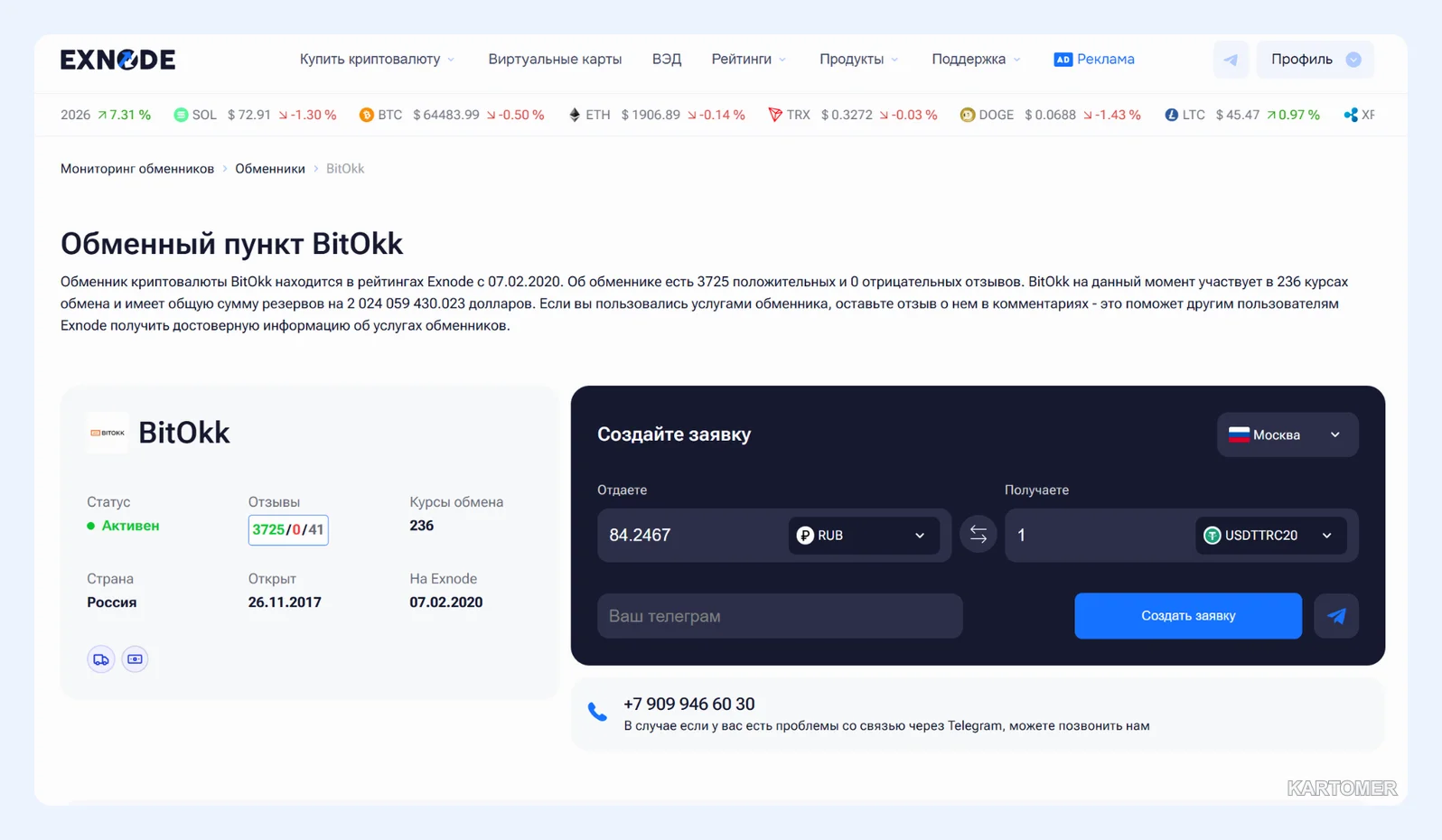This screenshot has width=1442, height=840.
Task: Click the AD badge icon next to Реклама
Action: click(1063, 60)
